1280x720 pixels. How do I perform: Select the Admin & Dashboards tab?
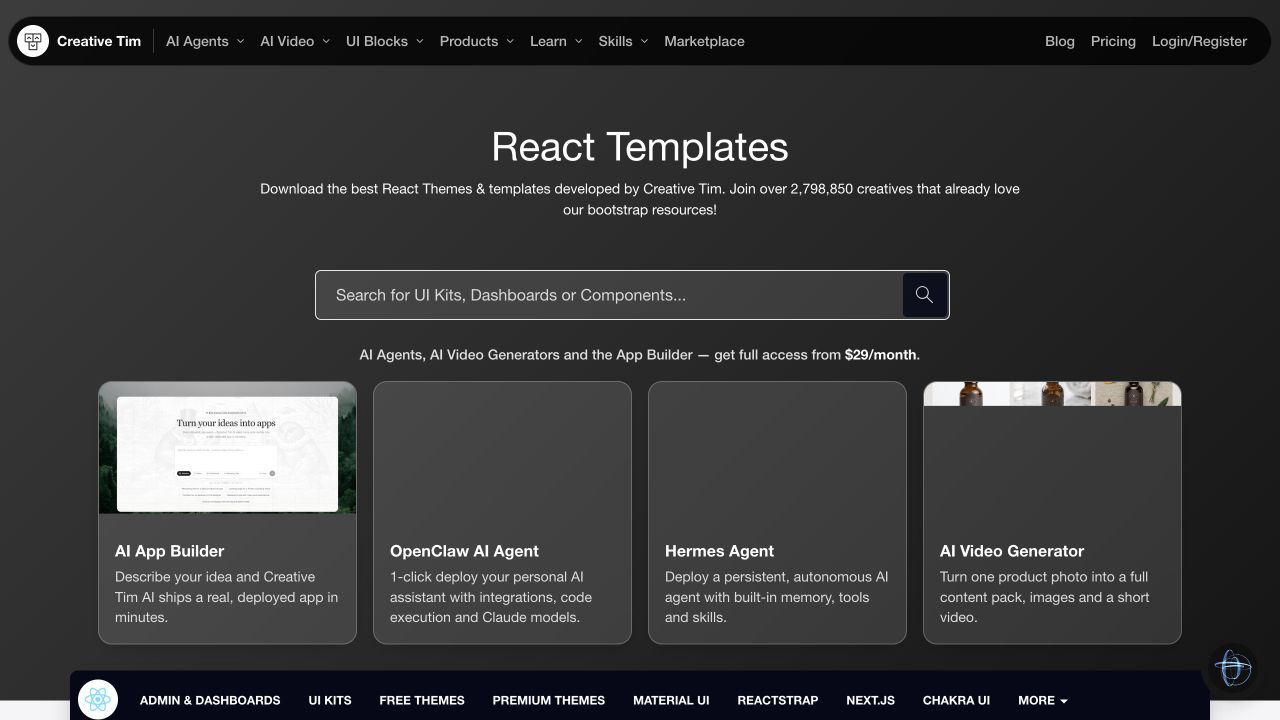point(210,700)
